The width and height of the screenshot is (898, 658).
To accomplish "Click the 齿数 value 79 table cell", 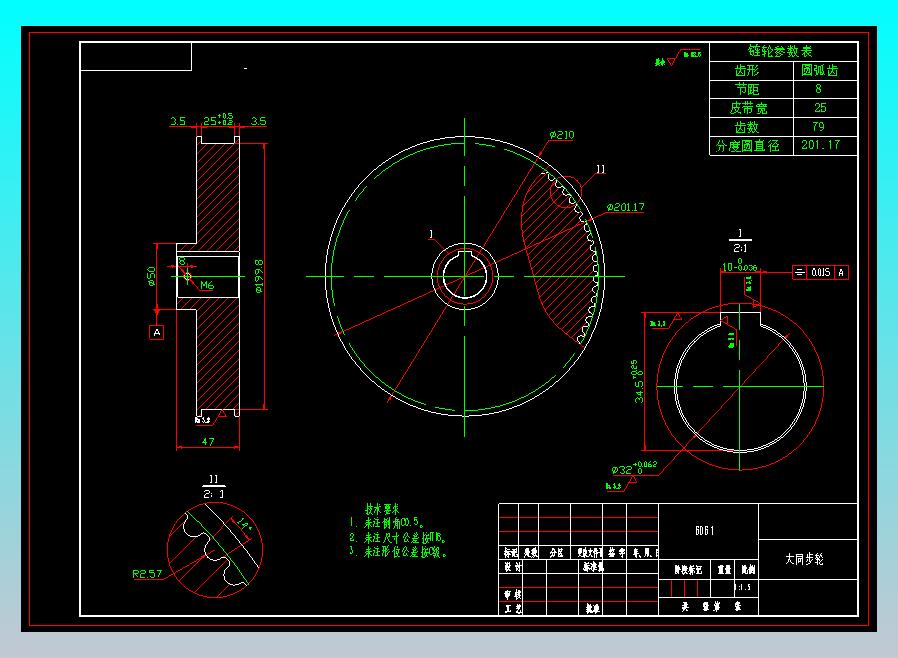I will [x=818, y=127].
